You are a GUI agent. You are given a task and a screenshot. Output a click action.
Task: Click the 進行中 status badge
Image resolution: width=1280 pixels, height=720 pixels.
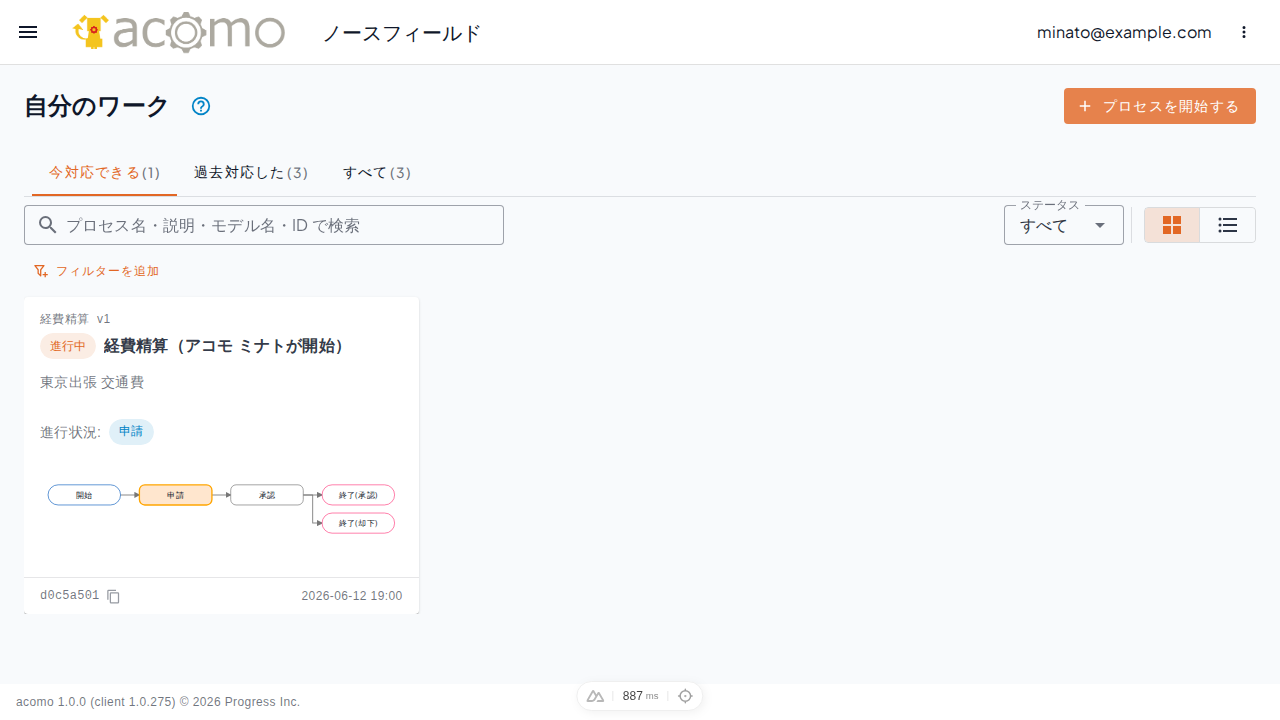pos(68,346)
